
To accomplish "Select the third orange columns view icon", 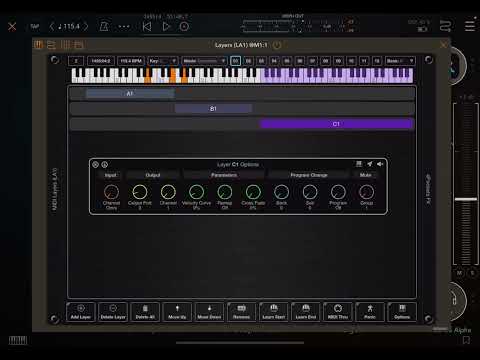I will pyautogui.click(x=65, y=45).
